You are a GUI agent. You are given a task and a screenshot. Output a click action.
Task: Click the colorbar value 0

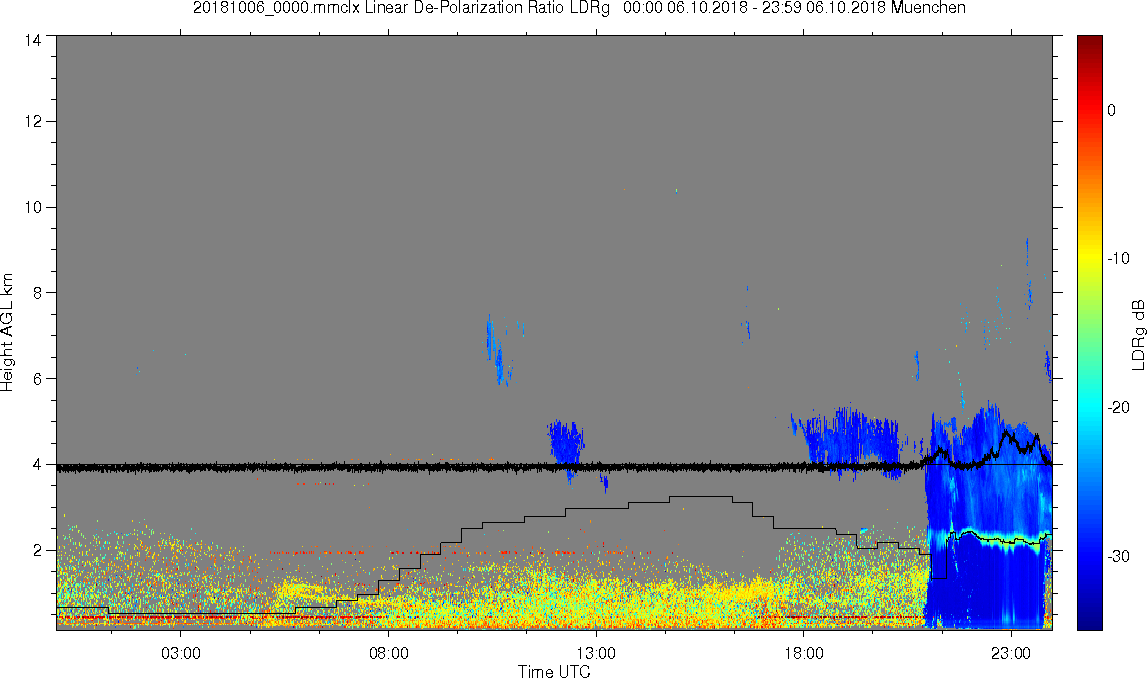coord(1112,110)
